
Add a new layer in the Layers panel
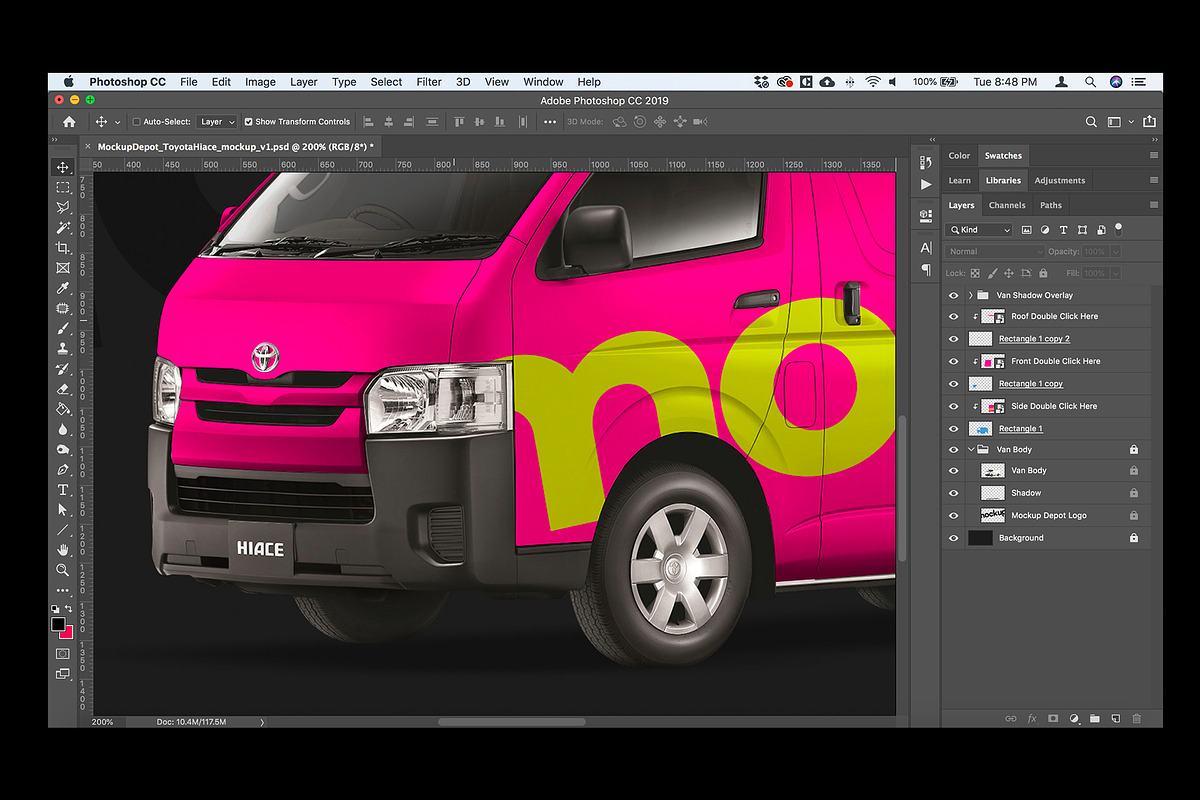[1115, 718]
